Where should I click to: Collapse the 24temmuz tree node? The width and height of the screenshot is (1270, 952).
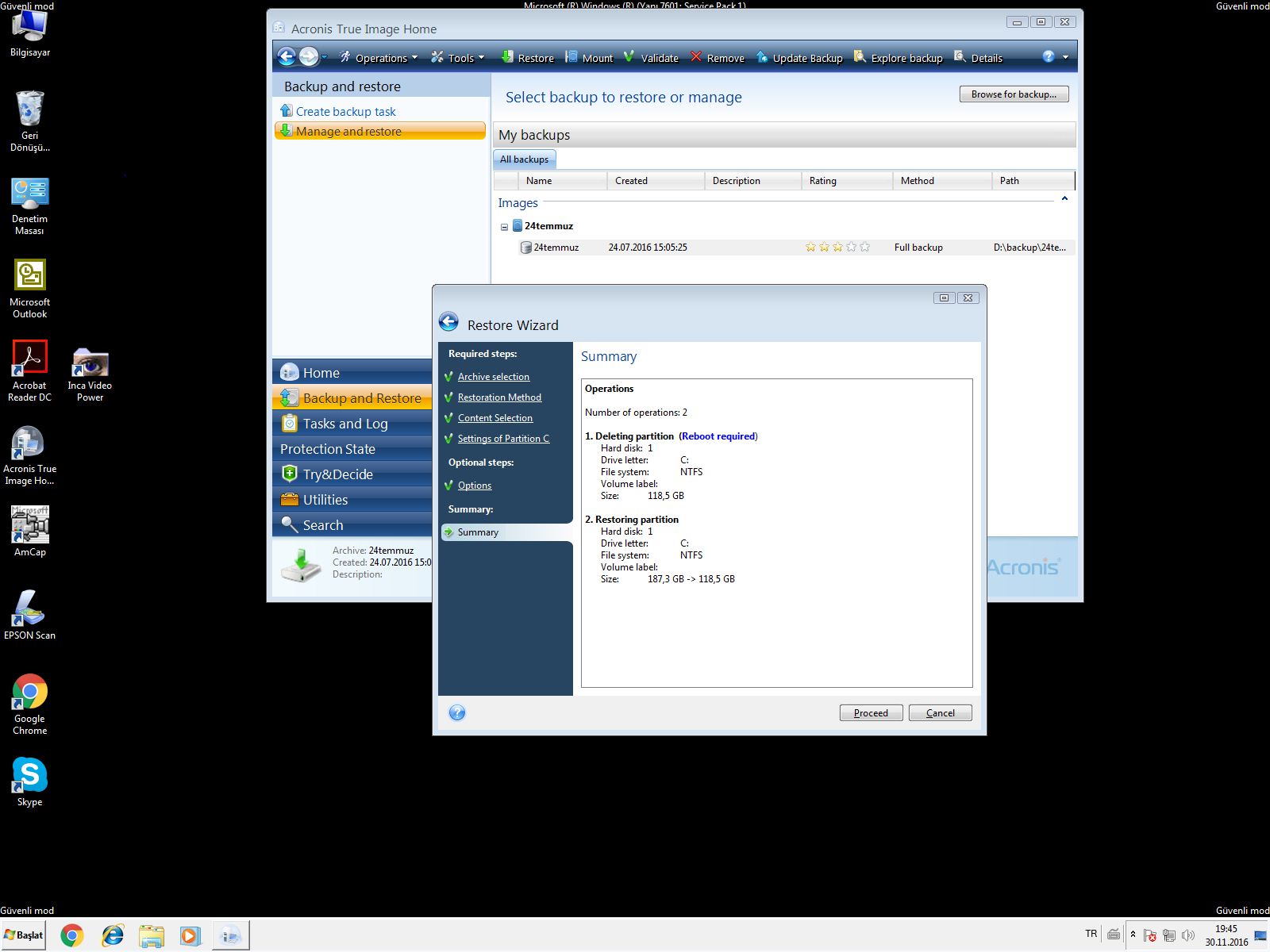(x=504, y=227)
